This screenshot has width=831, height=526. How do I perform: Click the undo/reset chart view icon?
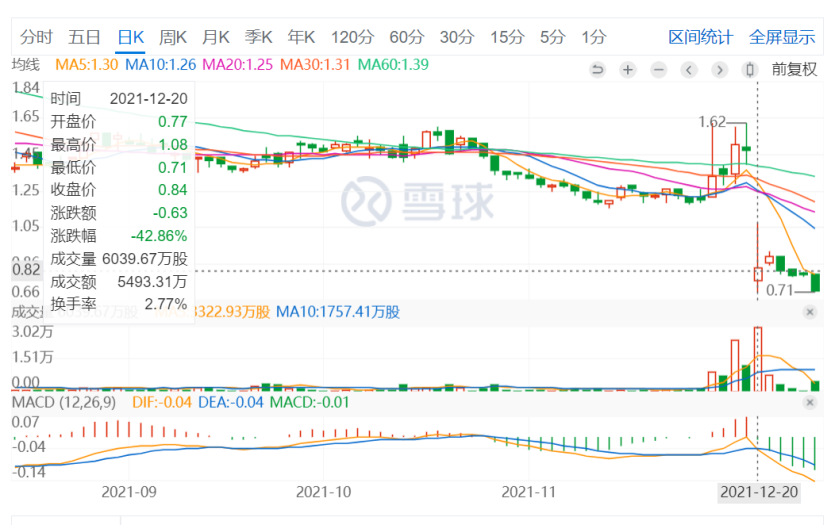pos(598,69)
